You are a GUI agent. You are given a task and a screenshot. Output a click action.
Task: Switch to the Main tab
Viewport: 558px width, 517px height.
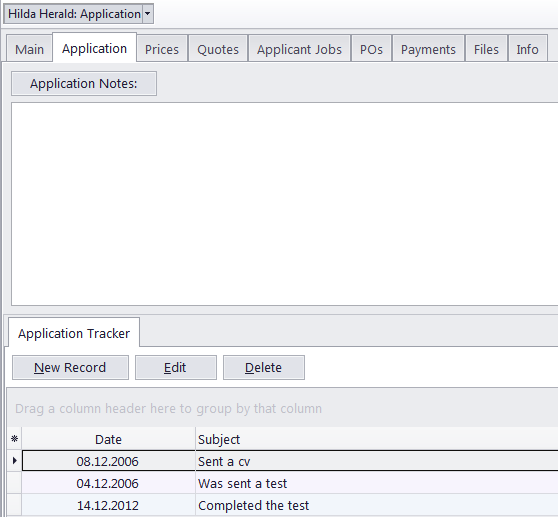coord(29,49)
